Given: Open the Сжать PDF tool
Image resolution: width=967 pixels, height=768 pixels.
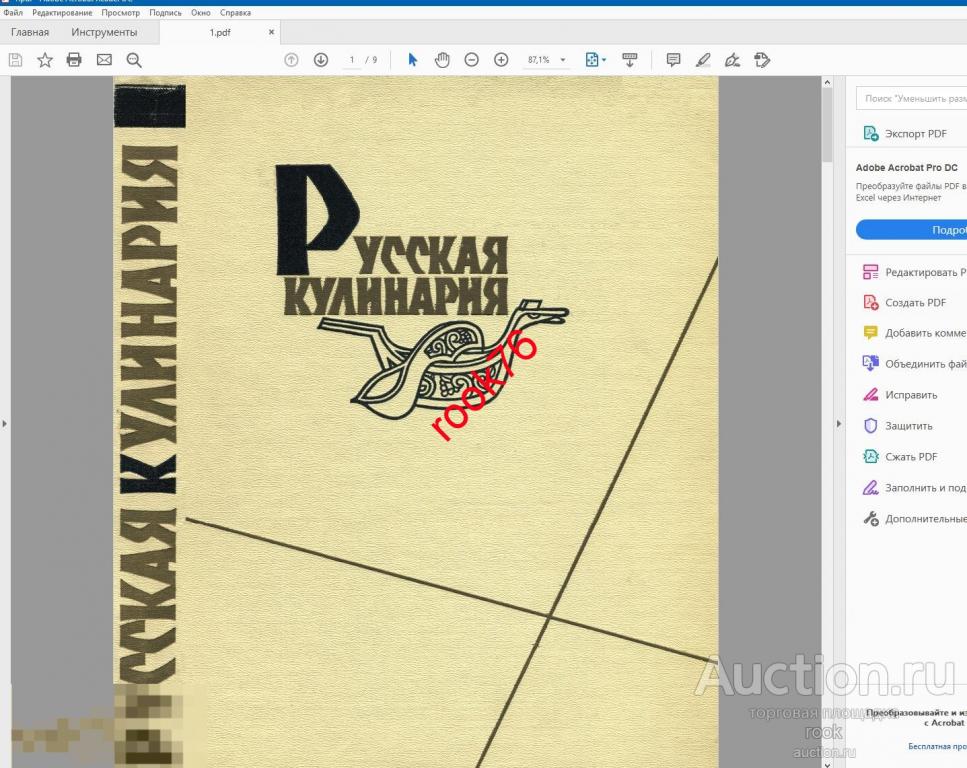Looking at the screenshot, I should point(900,456).
